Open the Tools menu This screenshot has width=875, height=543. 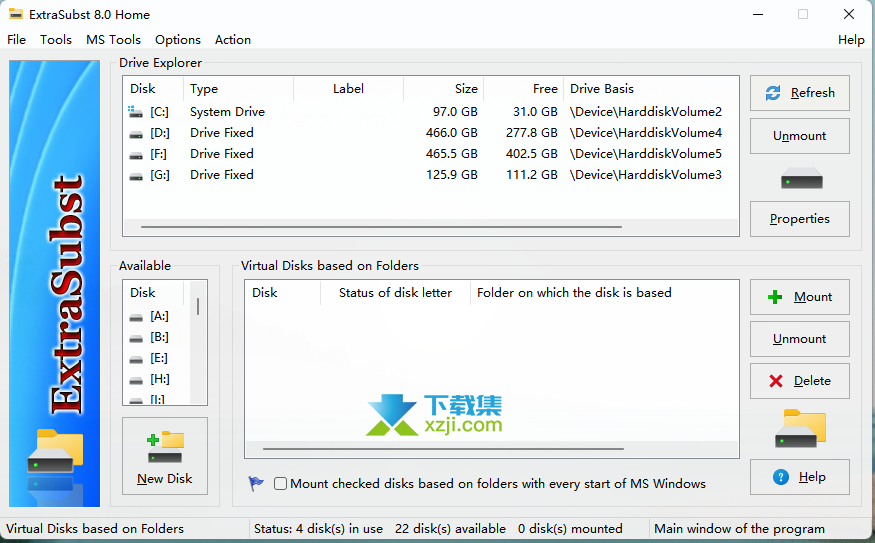(56, 40)
